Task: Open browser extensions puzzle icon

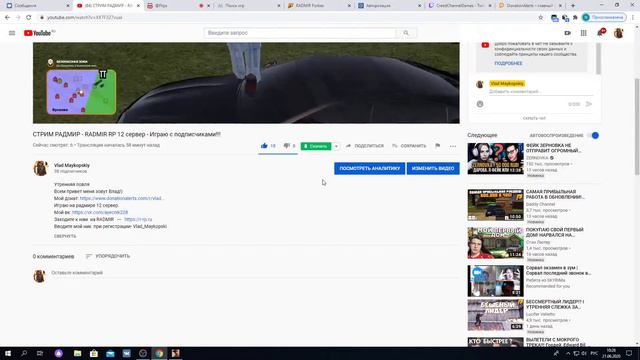Action: [x=575, y=18]
